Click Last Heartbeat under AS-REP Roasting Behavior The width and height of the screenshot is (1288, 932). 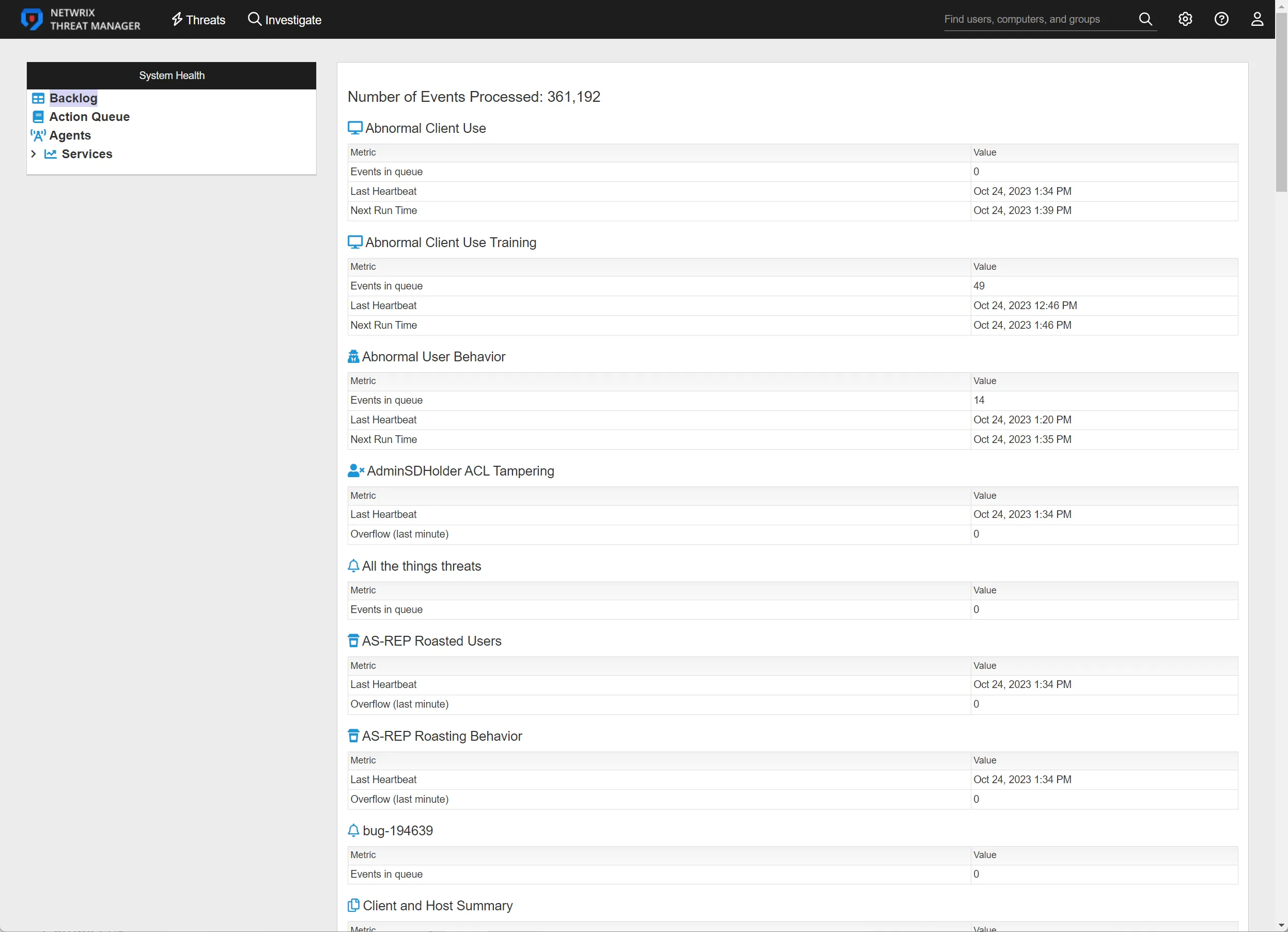[x=383, y=780]
